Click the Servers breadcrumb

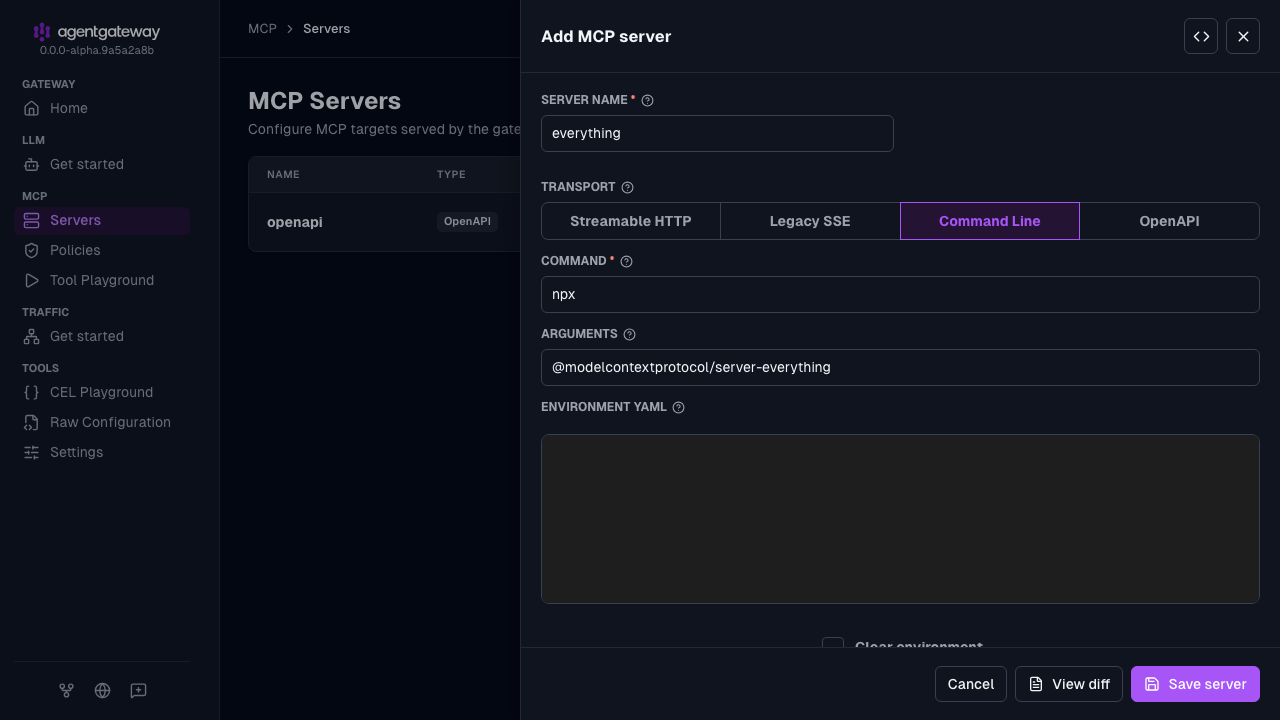click(x=326, y=28)
